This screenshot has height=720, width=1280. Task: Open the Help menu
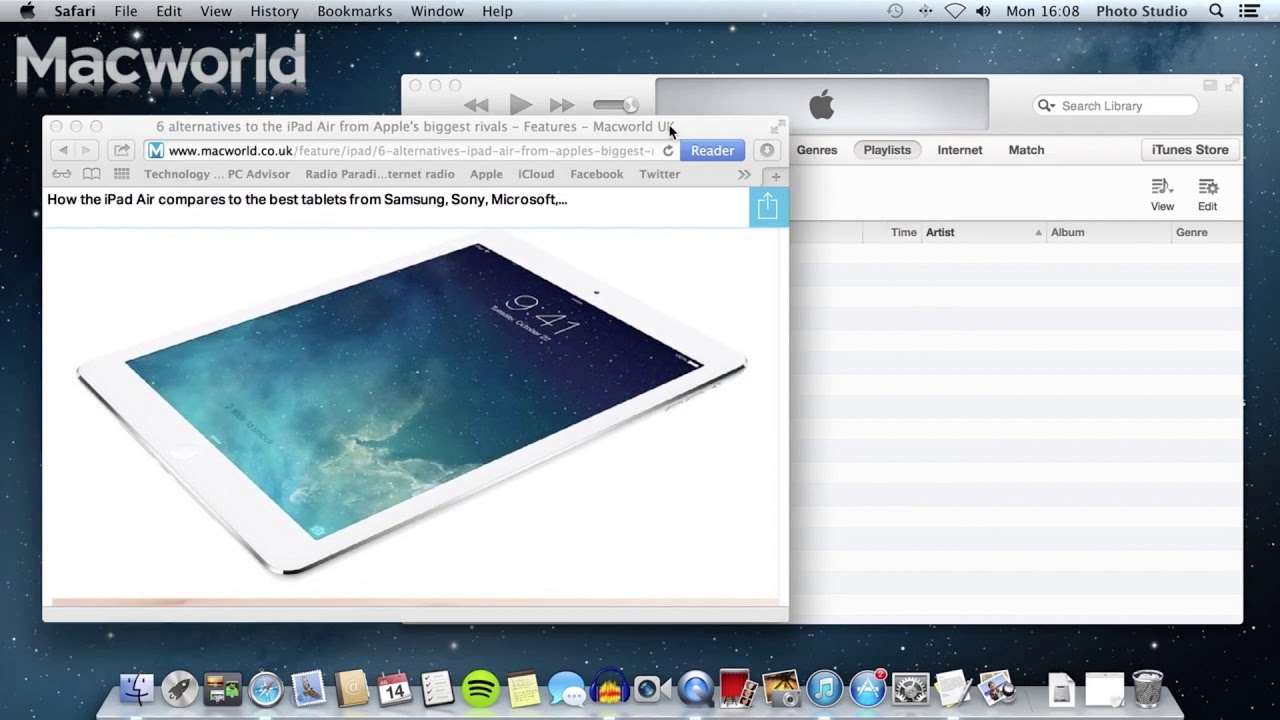click(497, 11)
